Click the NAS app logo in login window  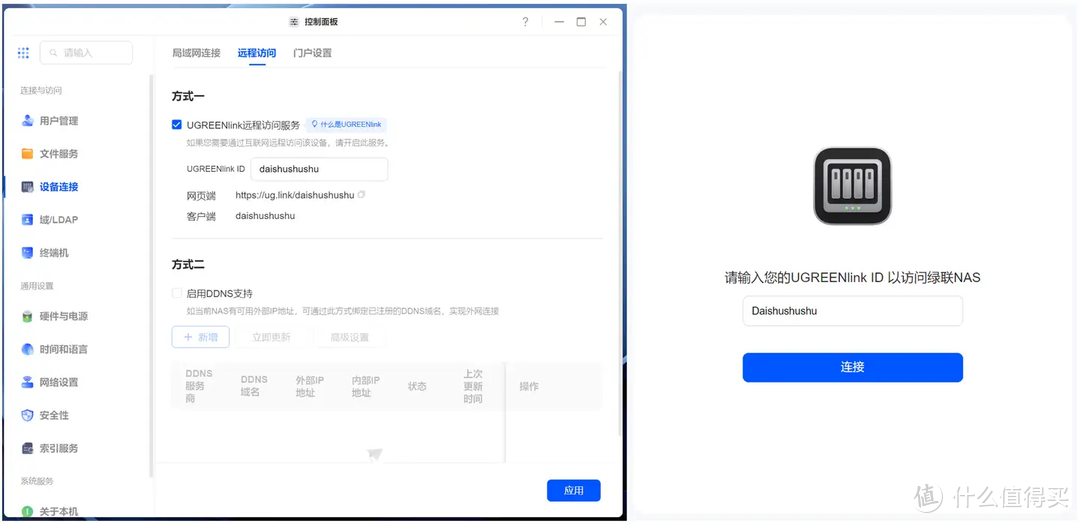click(x=852, y=186)
